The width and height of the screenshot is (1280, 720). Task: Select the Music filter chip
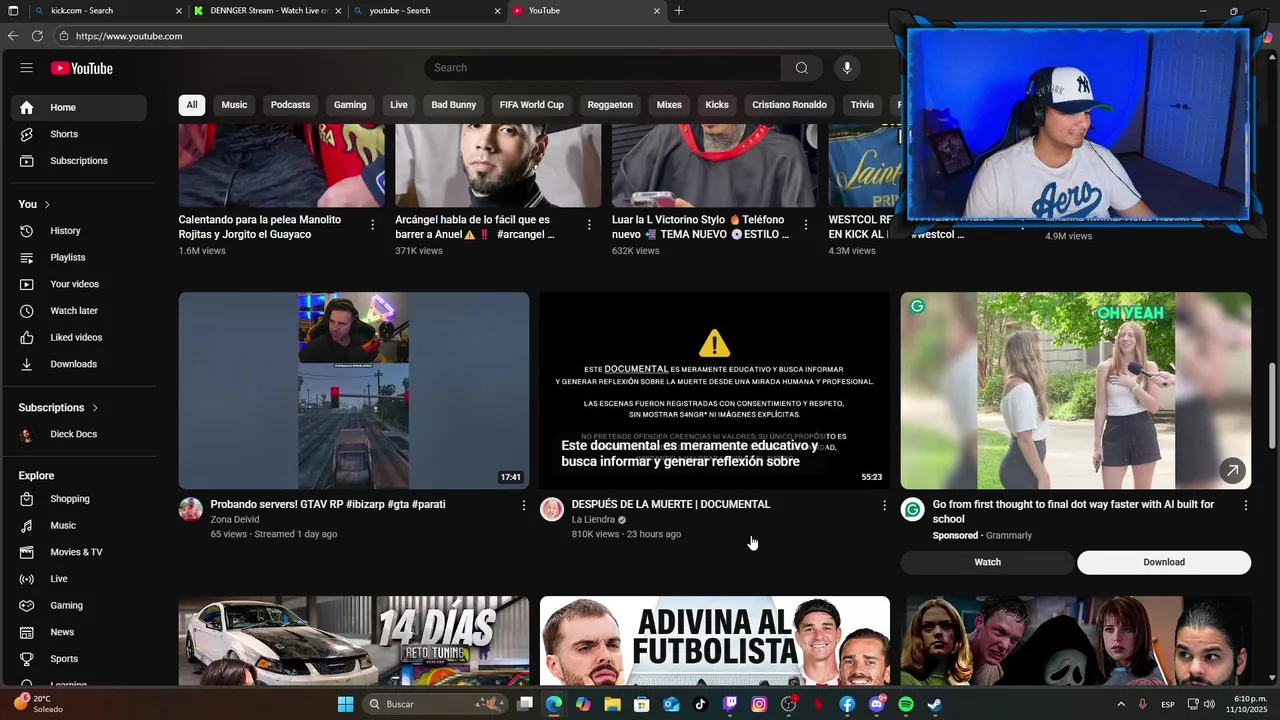[x=234, y=105]
